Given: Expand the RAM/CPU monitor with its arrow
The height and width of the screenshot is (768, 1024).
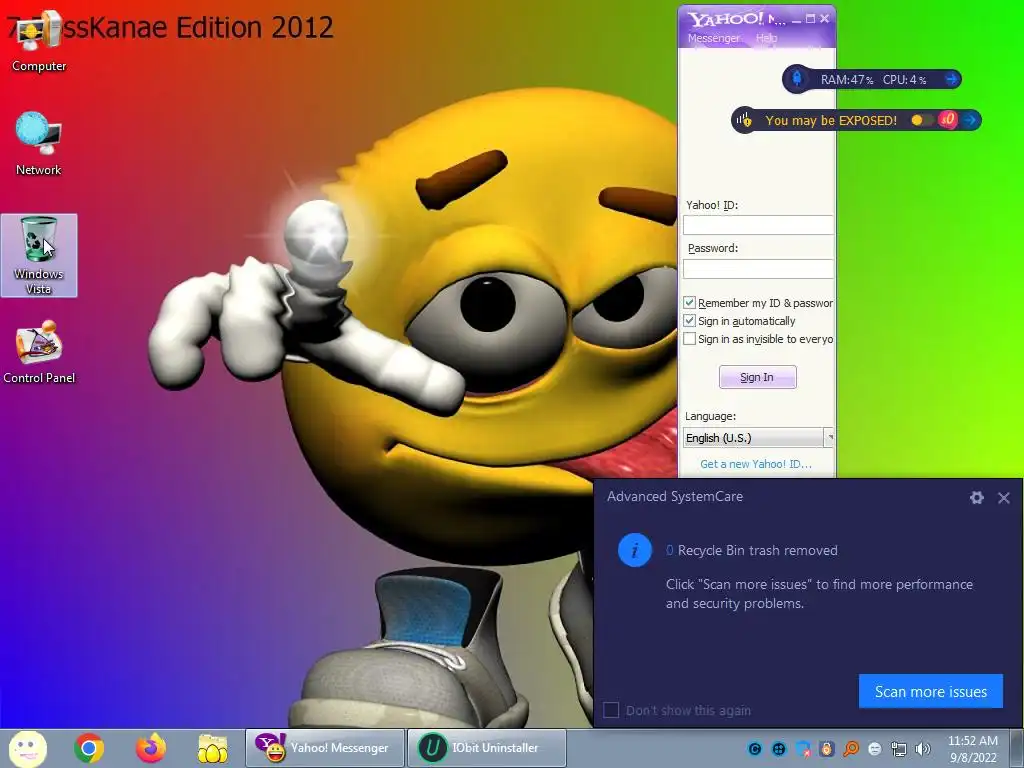Looking at the screenshot, I should pos(952,80).
